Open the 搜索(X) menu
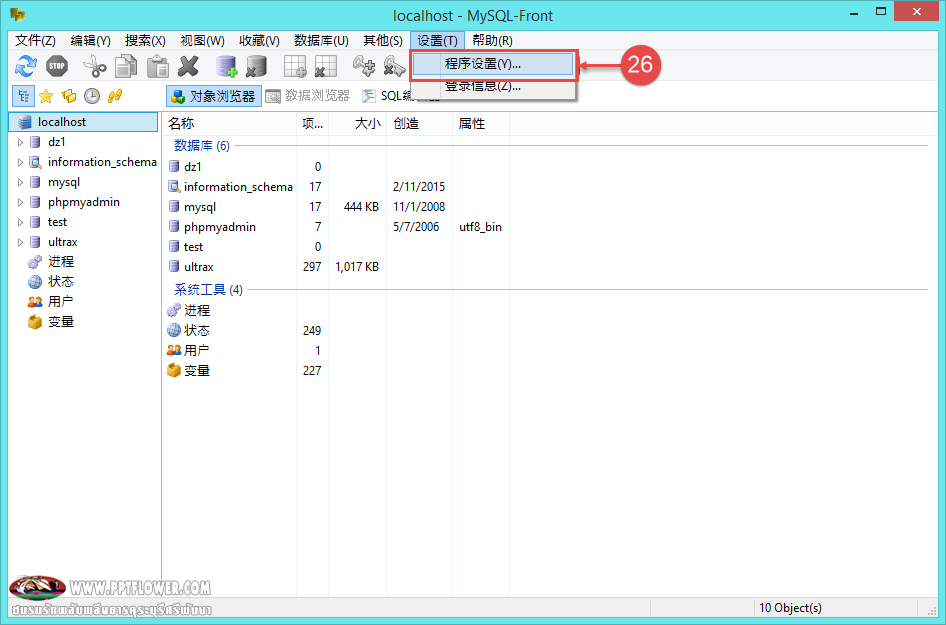Image resolution: width=946 pixels, height=625 pixels. click(x=145, y=40)
